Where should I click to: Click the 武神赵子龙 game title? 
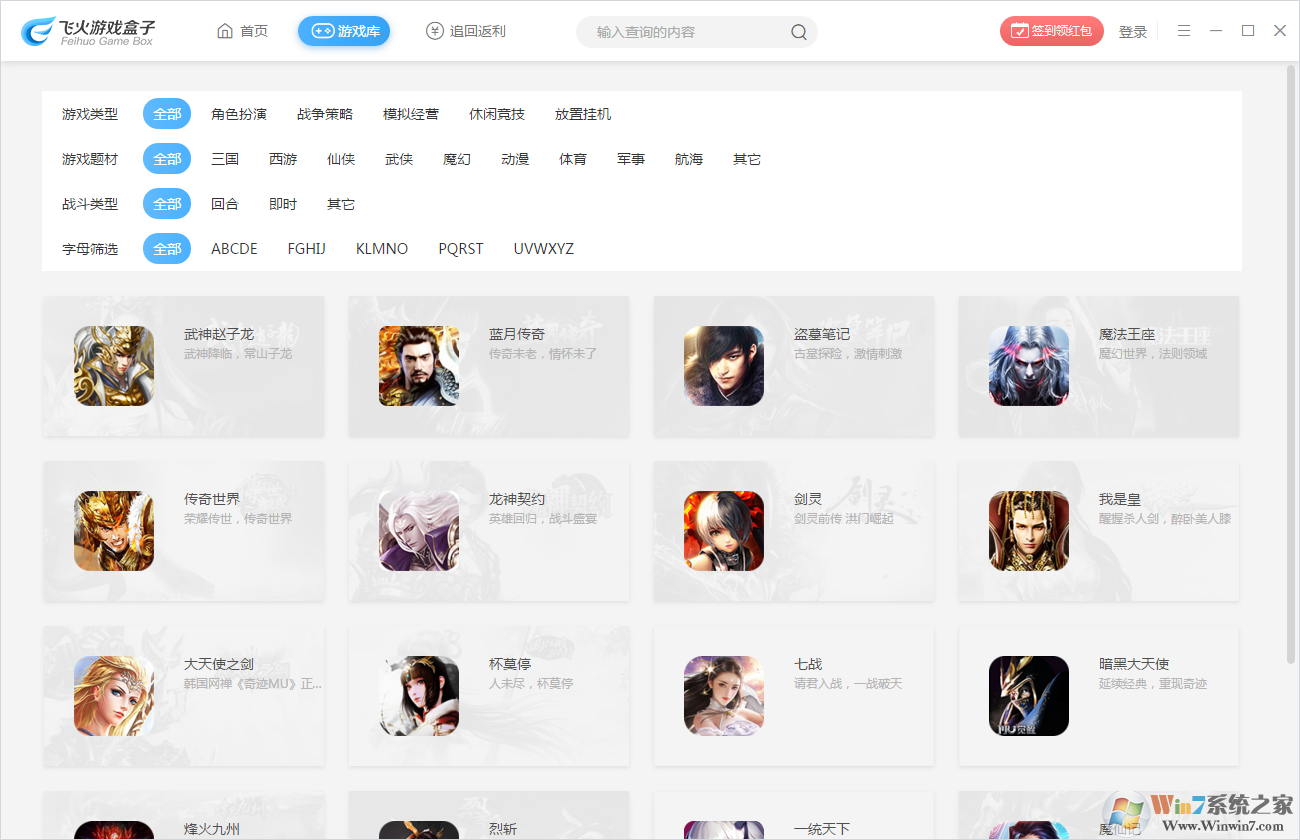pos(219,334)
